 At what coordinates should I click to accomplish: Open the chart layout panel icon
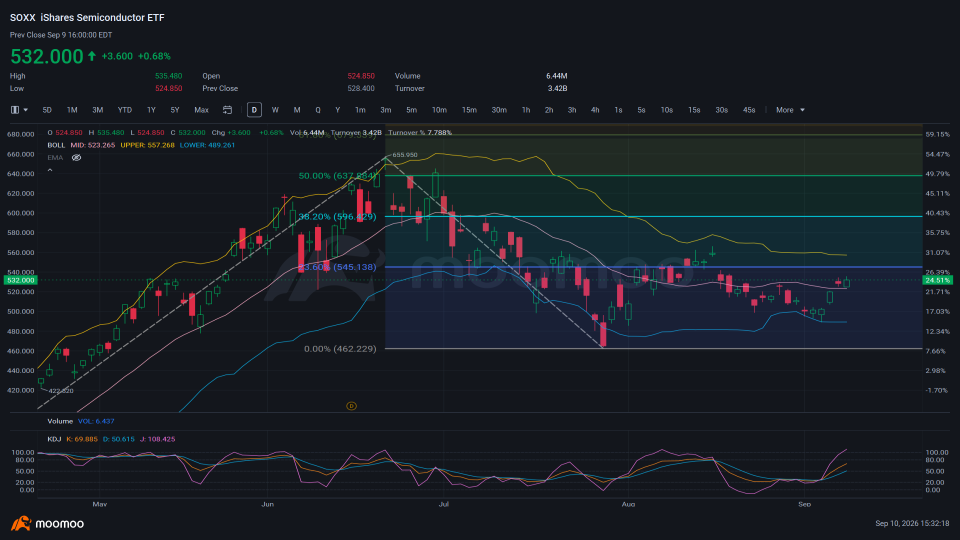[x=15, y=110]
